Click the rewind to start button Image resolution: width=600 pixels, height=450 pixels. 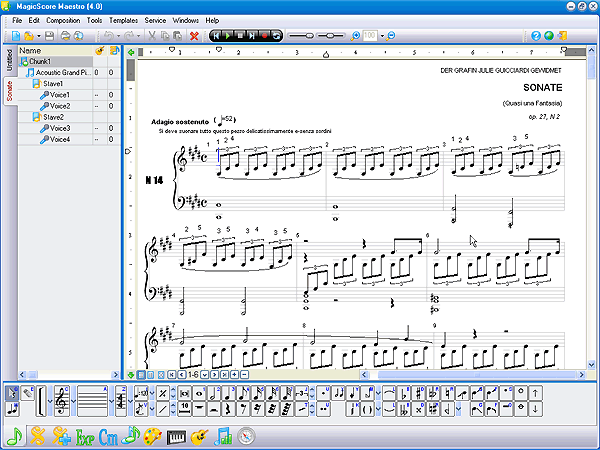click(x=216, y=36)
